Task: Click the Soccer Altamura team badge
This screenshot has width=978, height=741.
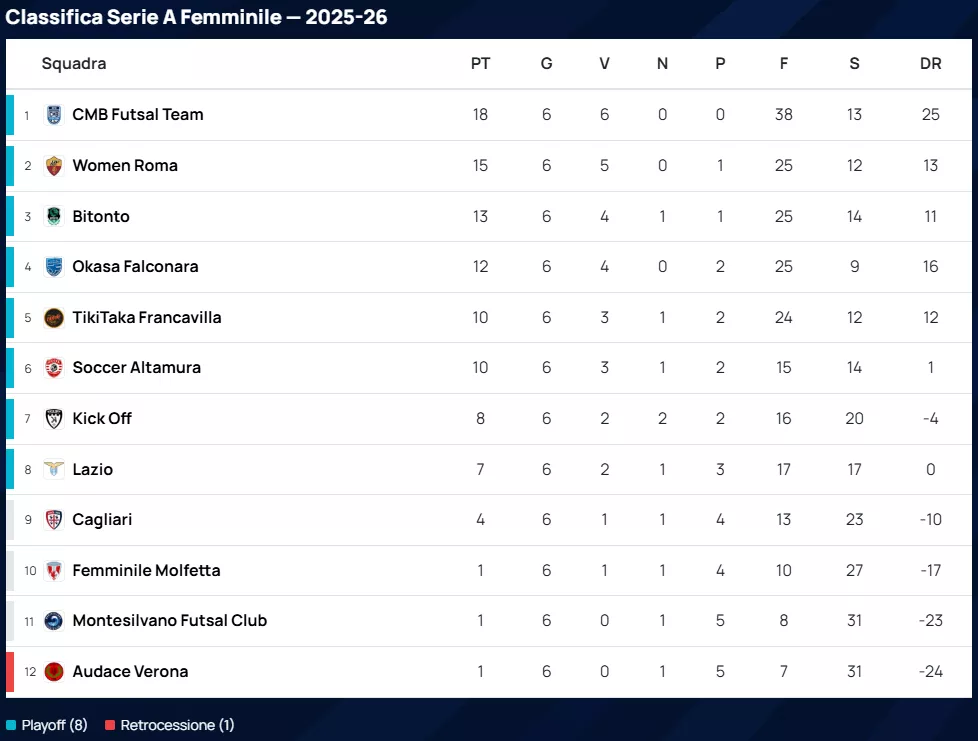Action: 54,368
